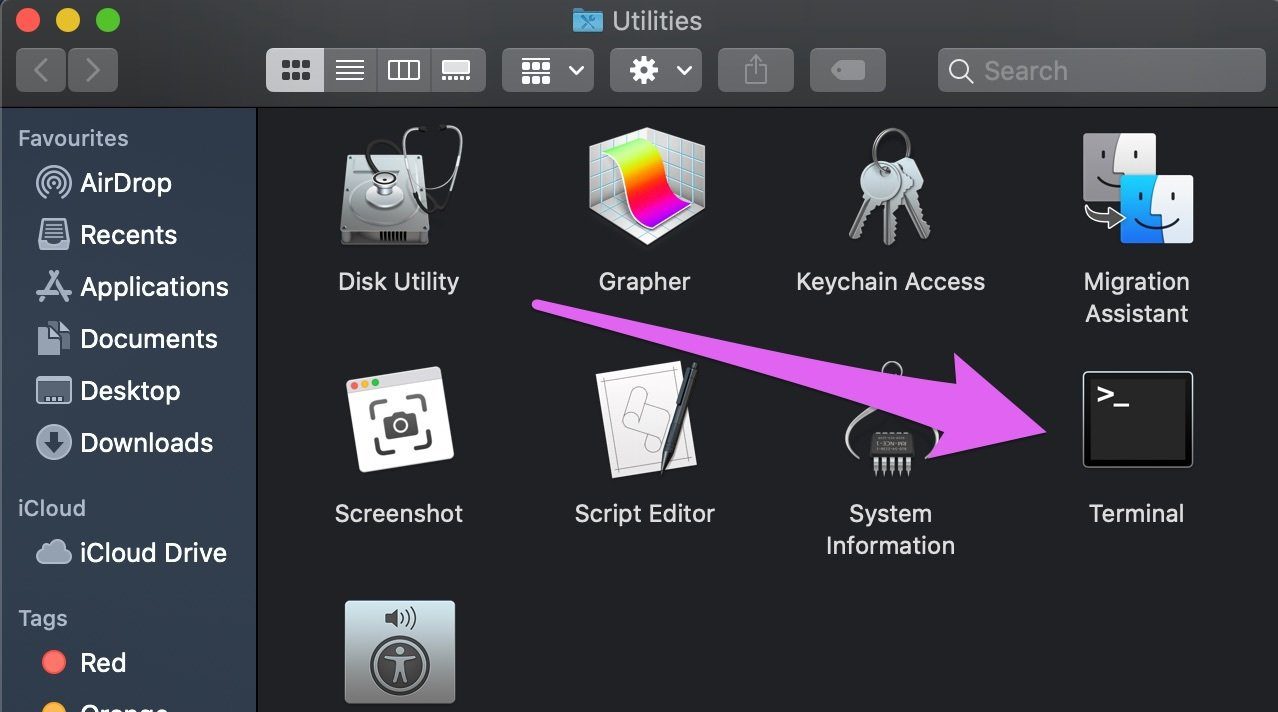This screenshot has height=712, width=1278.
Task: Click the System Information label
Action: click(890, 530)
